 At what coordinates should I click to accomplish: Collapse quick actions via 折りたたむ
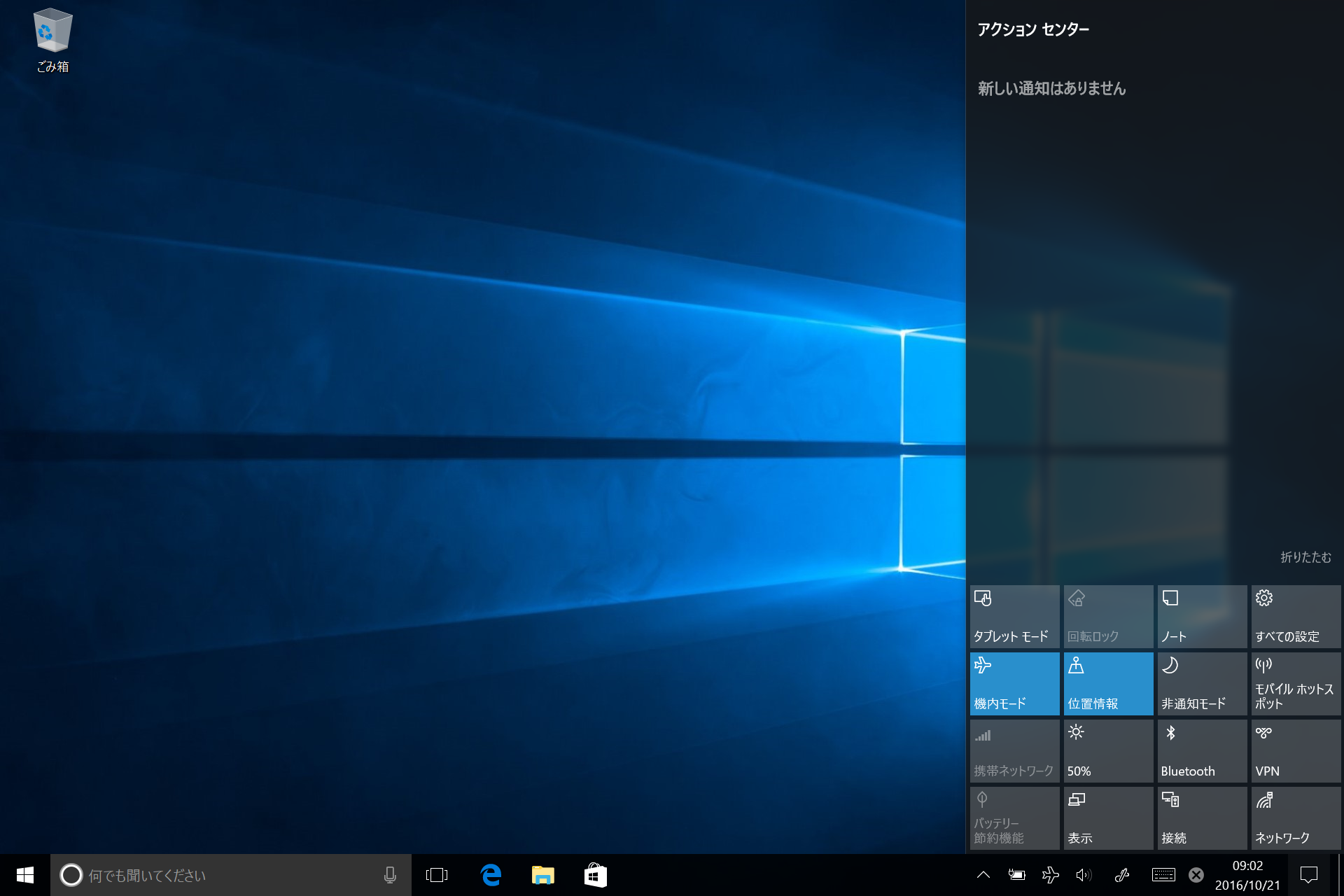tap(1305, 557)
